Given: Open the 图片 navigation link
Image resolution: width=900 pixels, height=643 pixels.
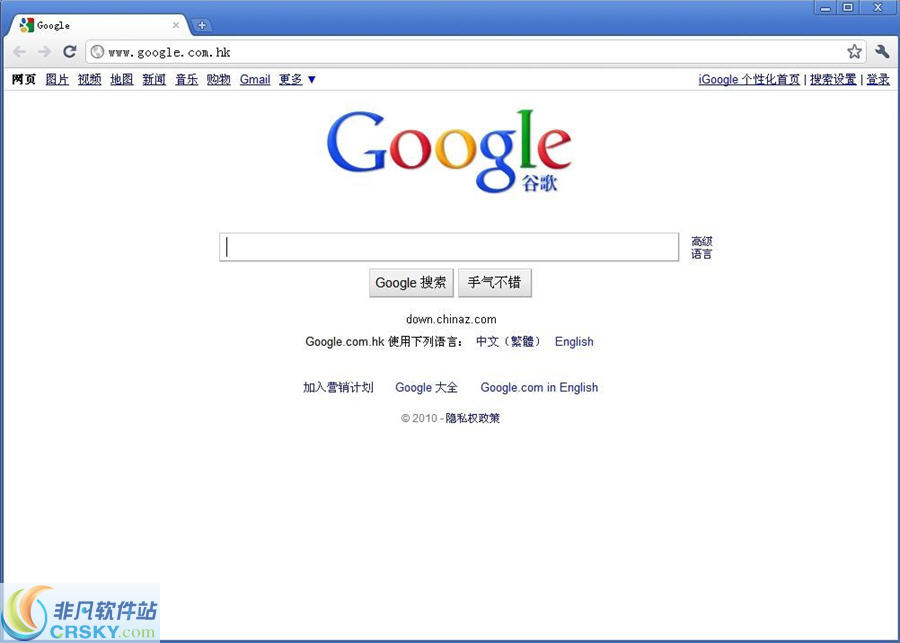Looking at the screenshot, I should click(57, 79).
